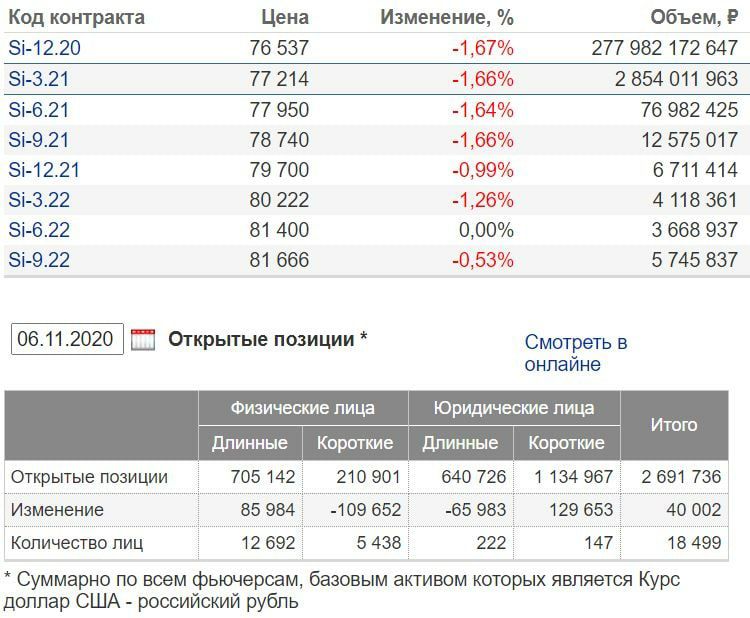
Task: Open the Si-9.21 contract link
Action: point(39,140)
